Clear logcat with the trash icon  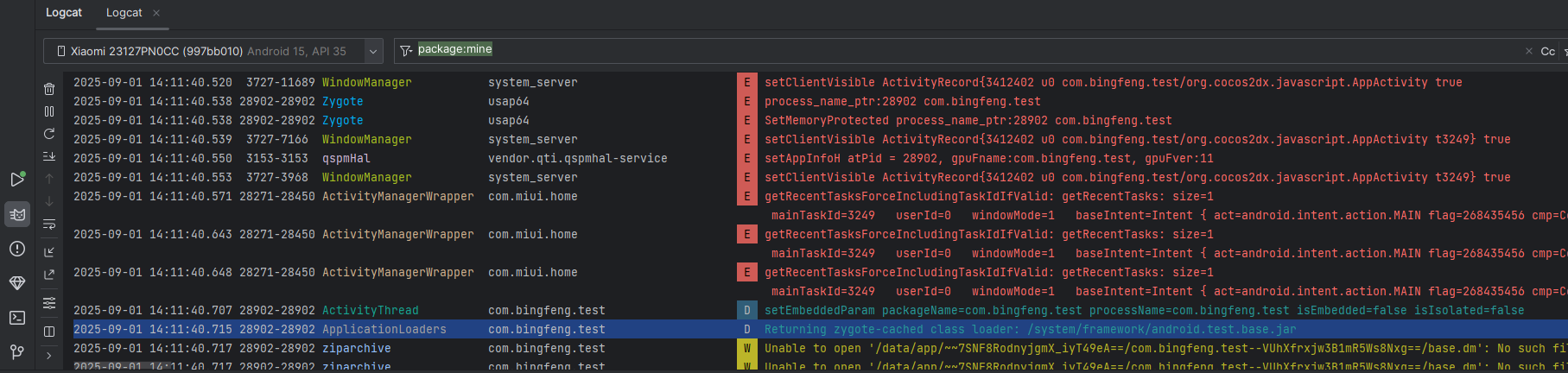tap(49, 89)
